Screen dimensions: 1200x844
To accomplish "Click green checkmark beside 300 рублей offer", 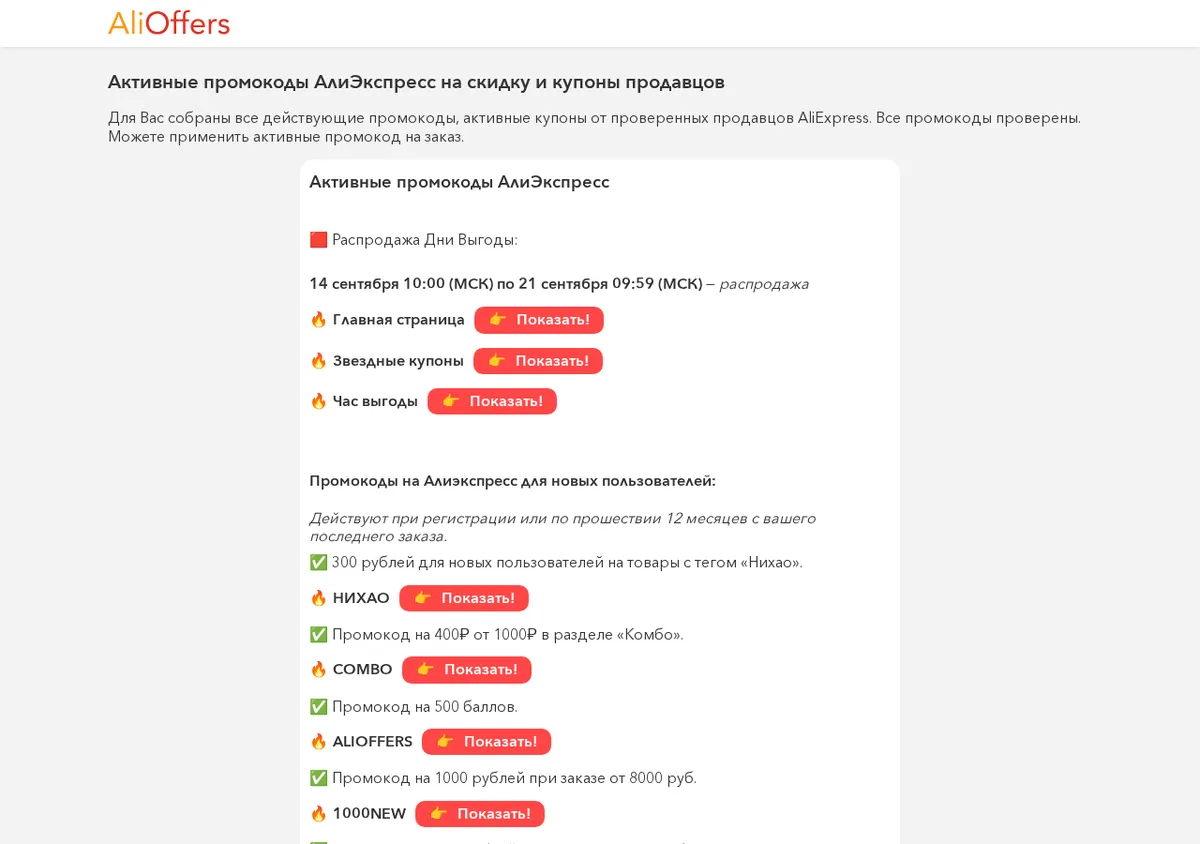I will click(318, 563).
